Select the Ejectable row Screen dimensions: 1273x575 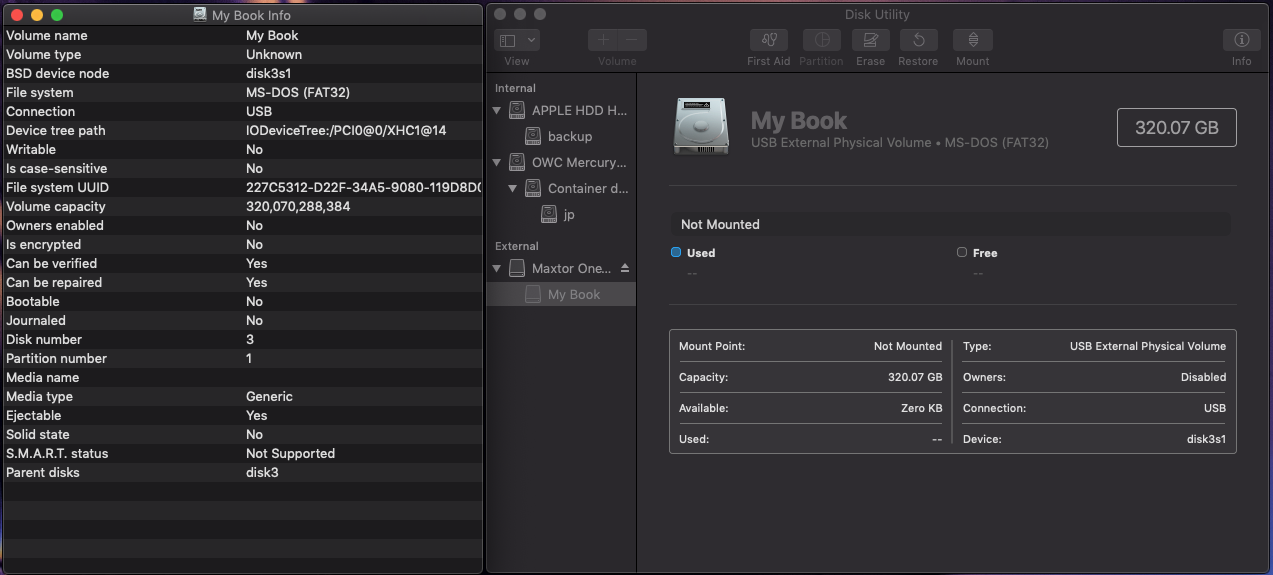[243, 415]
